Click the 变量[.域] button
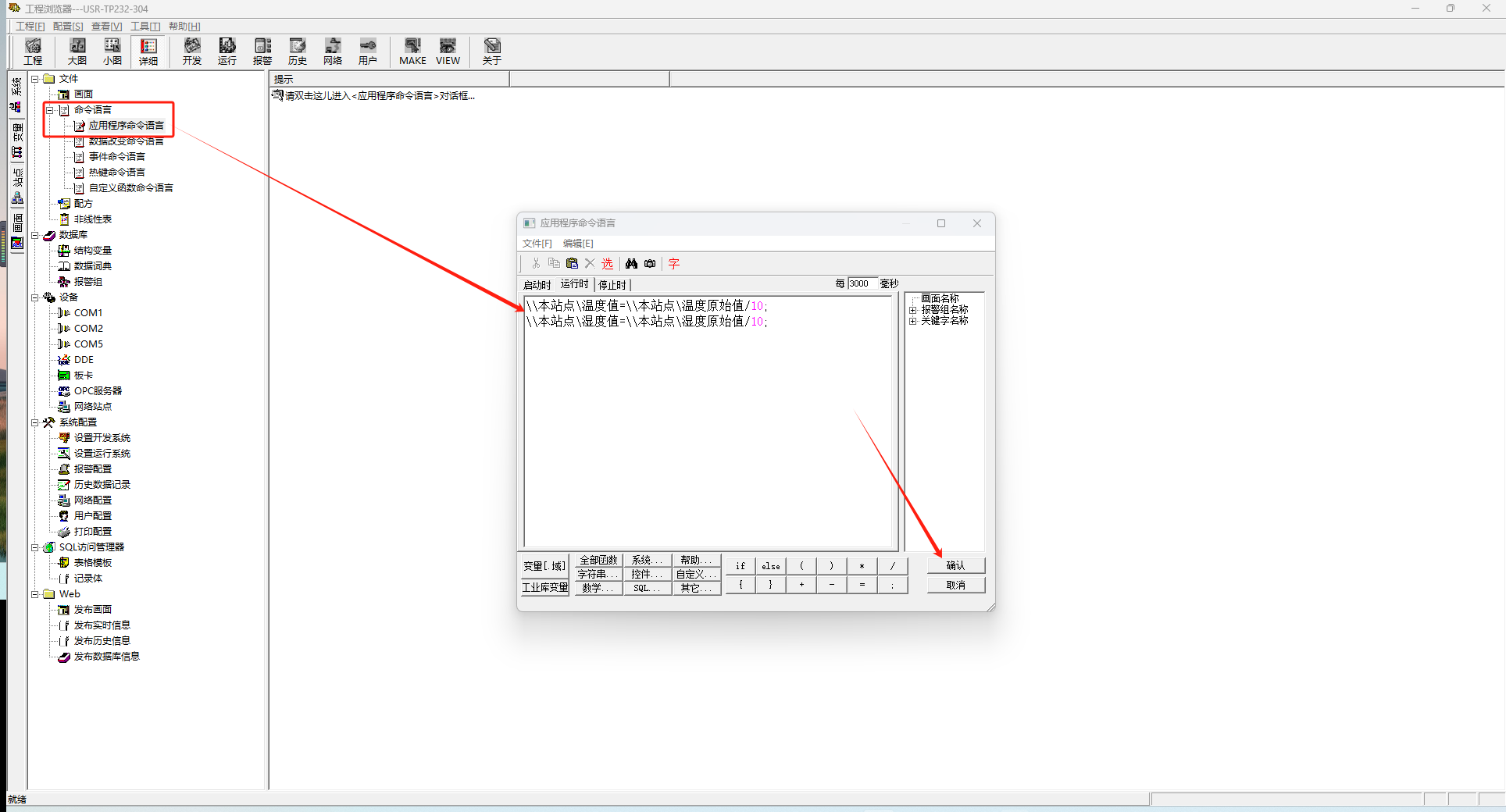The image size is (1506, 812). [x=545, y=566]
